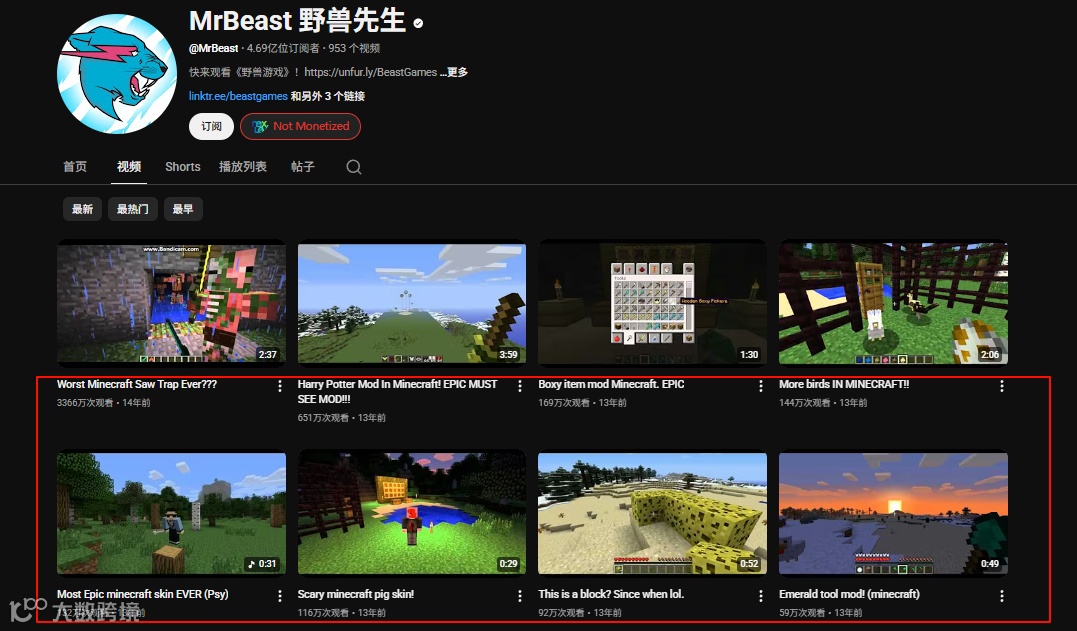Click the Not Monetized badge
The width and height of the screenshot is (1077, 631).
point(300,126)
